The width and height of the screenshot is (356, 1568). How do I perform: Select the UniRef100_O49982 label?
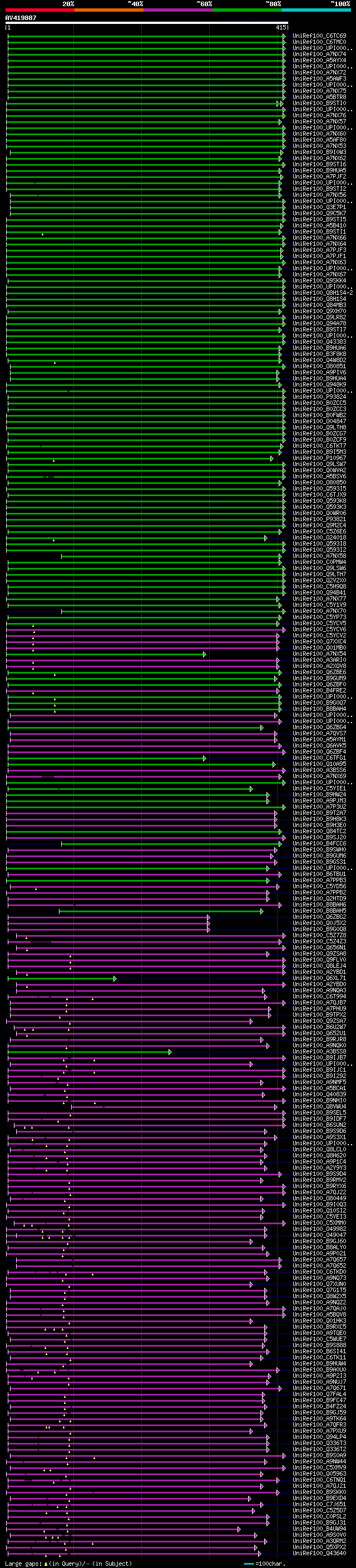[319, 1229]
